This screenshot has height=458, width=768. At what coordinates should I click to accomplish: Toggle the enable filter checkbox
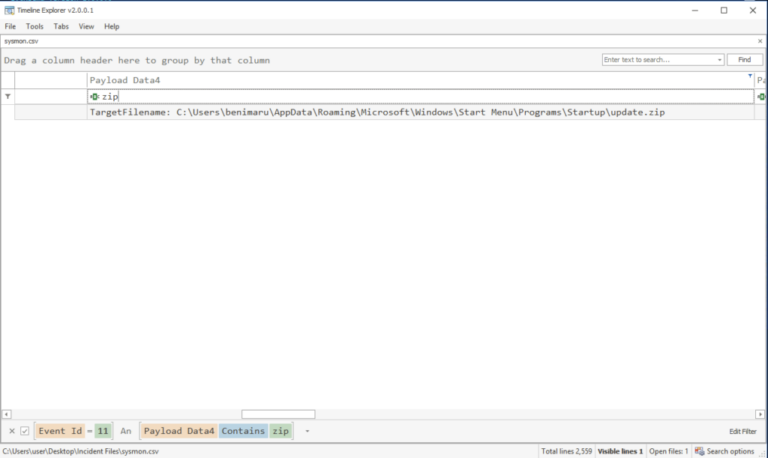click(25, 431)
